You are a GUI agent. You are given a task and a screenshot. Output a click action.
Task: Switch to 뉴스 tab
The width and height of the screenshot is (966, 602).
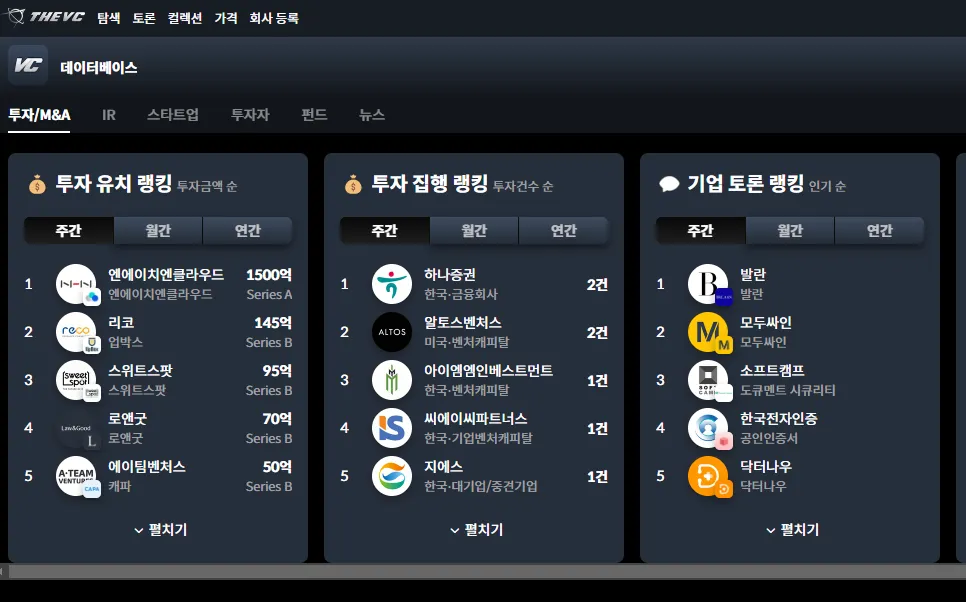click(x=372, y=115)
